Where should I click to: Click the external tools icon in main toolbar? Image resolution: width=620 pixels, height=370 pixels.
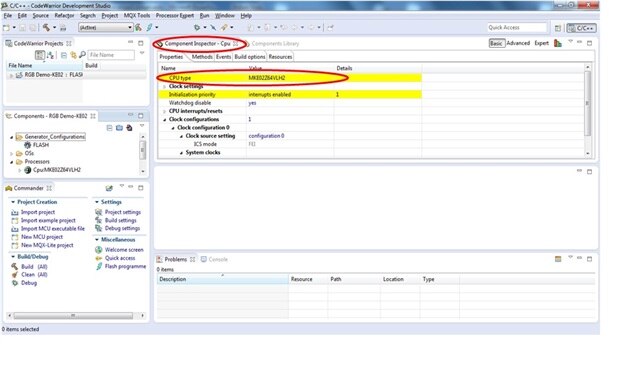click(x=224, y=27)
